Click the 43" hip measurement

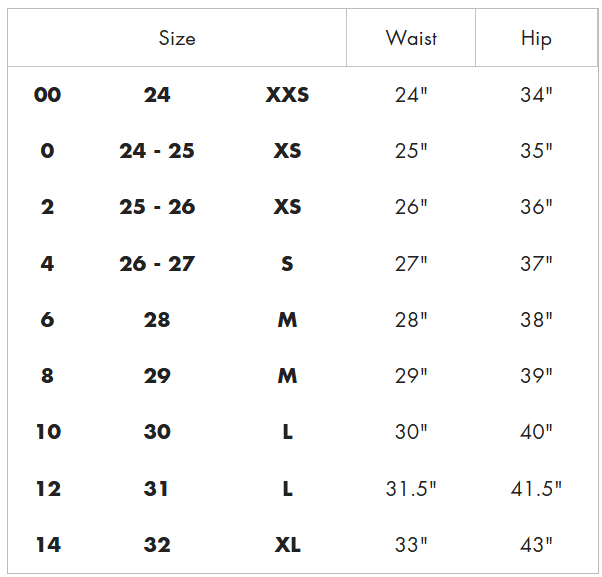coord(536,544)
